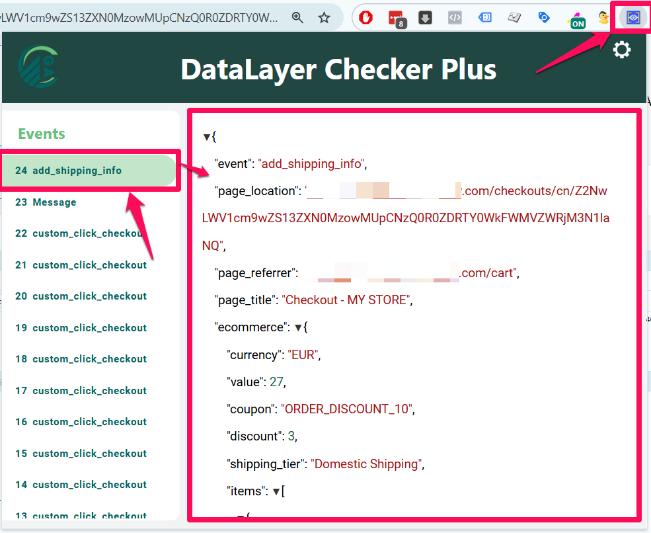Click the "add_shipping_info" event value
651x533 pixels.
pyautogui.click(x=311, y=164)
